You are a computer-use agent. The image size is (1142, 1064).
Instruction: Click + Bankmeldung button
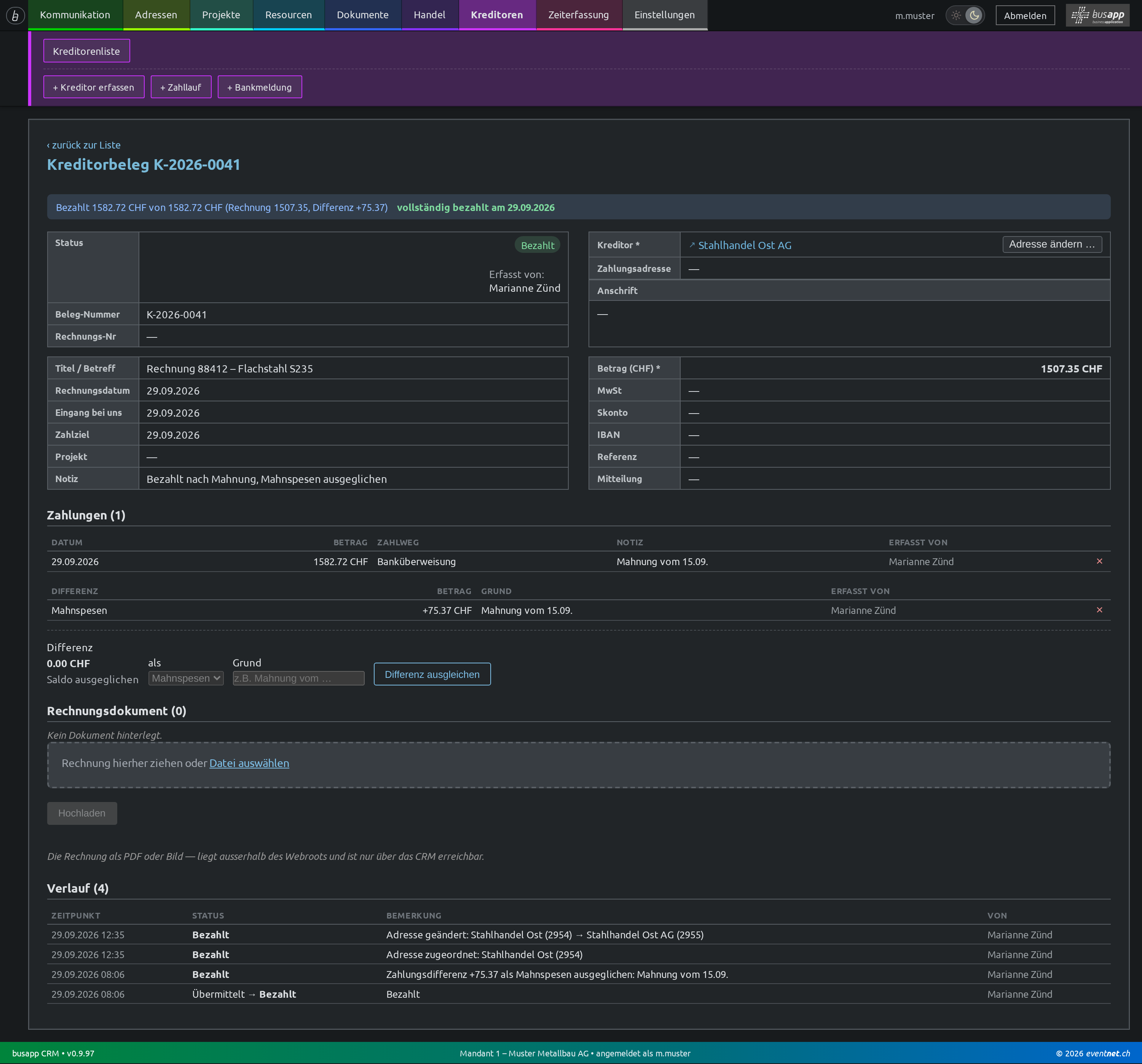[260, 87]
